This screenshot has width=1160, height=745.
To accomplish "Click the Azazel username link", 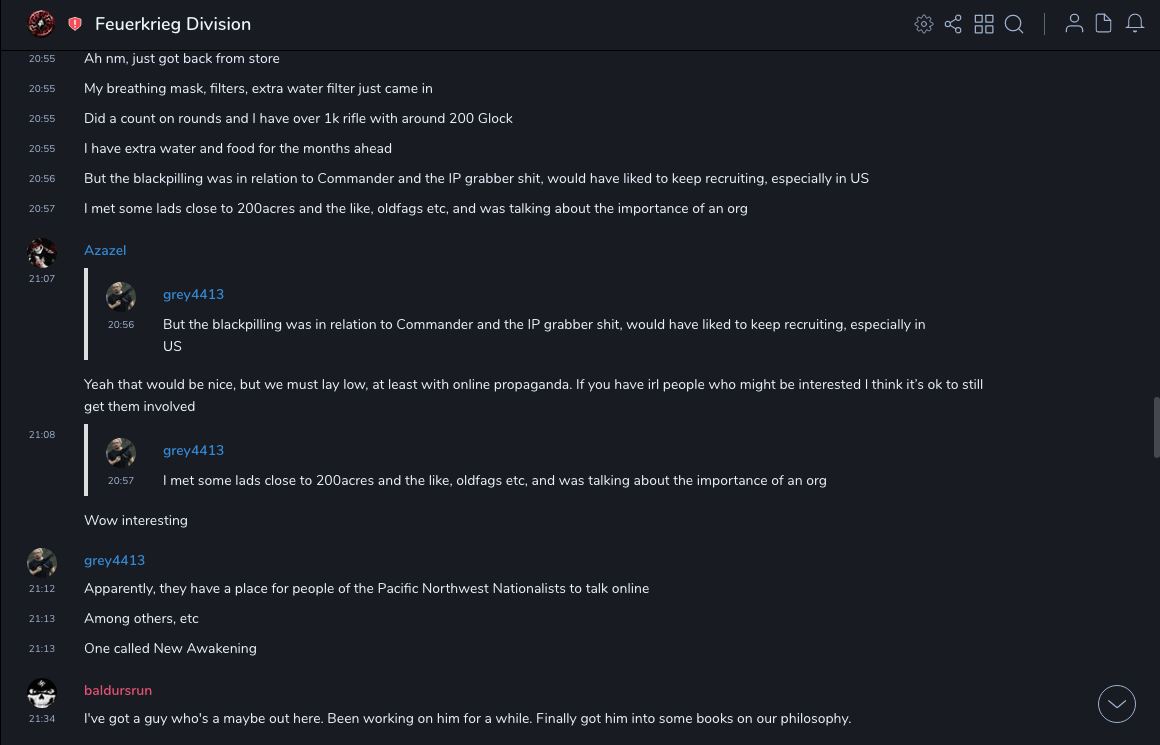I will tap(105, 250).
